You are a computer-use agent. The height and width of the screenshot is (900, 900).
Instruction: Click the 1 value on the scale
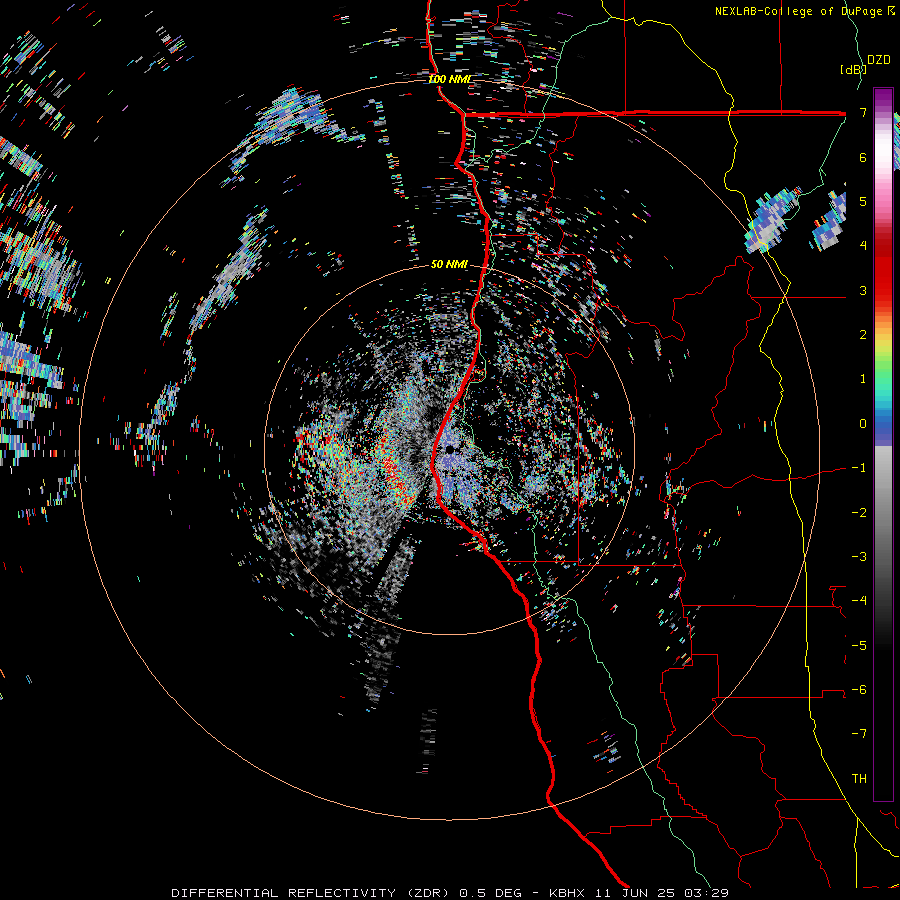click(x=863, y=379)
